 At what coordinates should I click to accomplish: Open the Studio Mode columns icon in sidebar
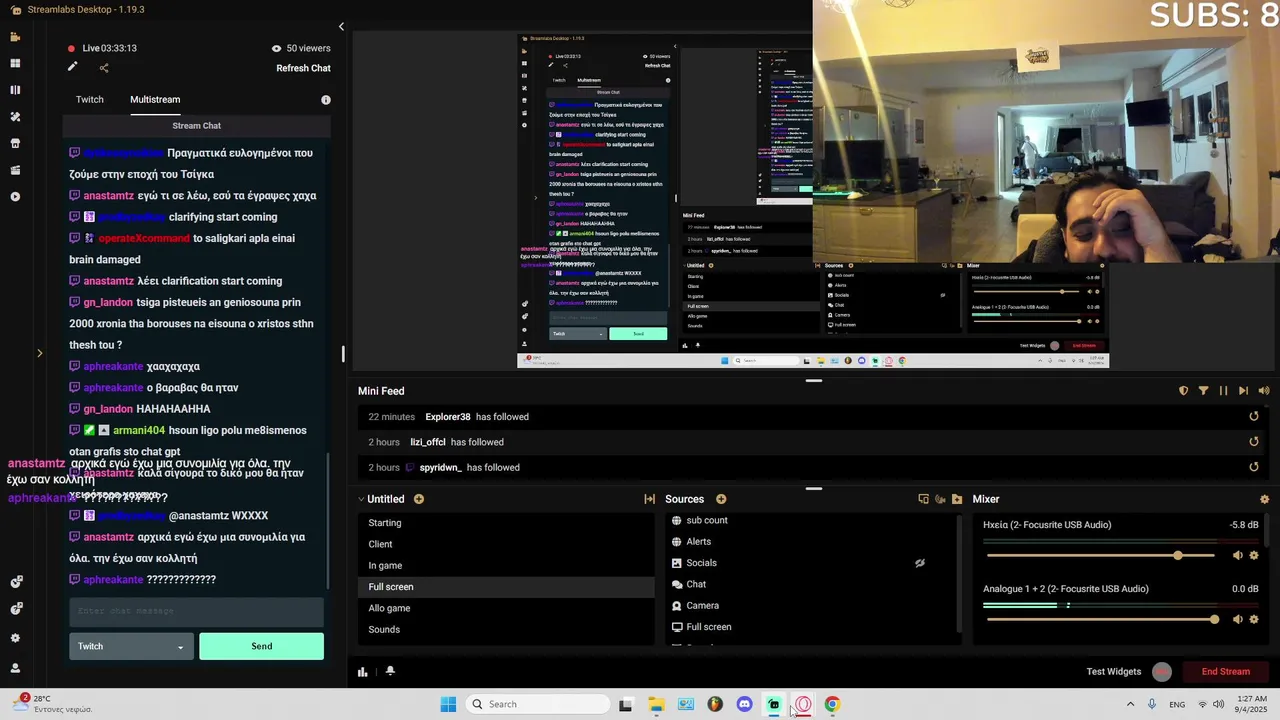click(x=15, y=90)
